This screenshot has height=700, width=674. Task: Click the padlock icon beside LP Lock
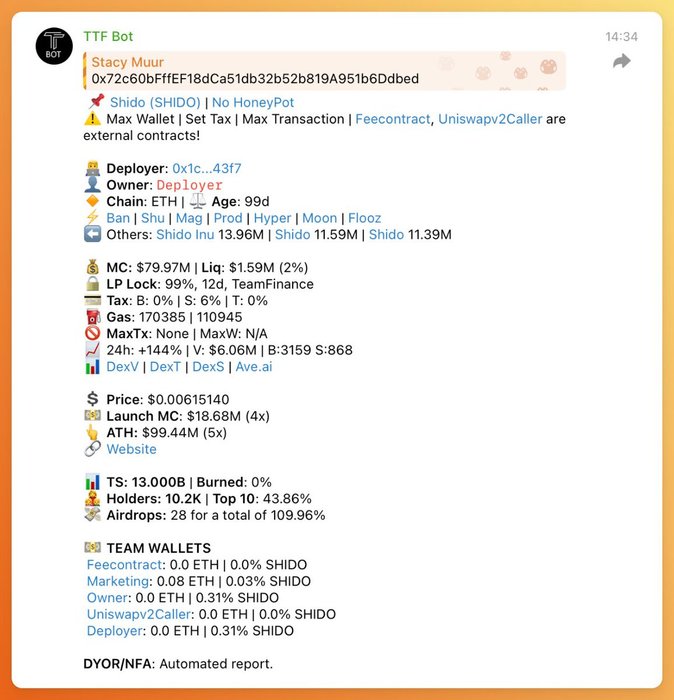point(92,284)
